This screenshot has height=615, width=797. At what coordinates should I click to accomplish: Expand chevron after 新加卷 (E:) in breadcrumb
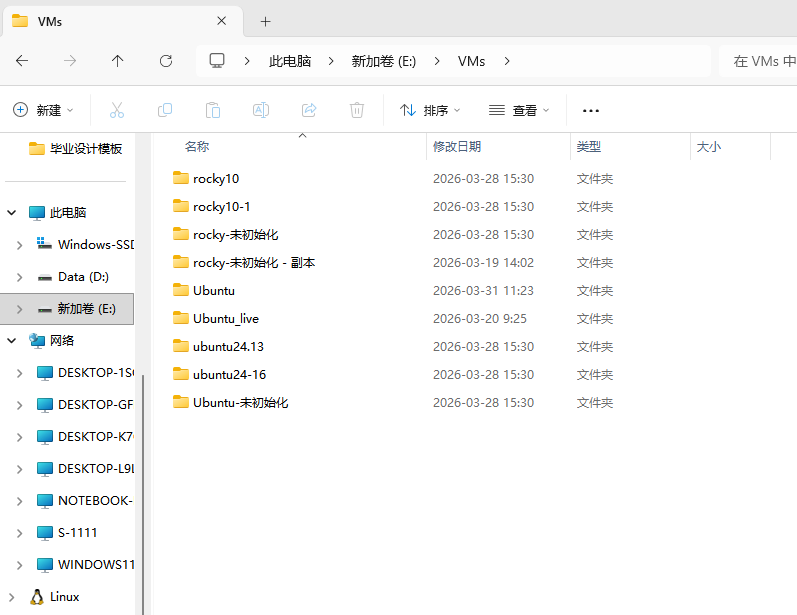coord(437,61)
